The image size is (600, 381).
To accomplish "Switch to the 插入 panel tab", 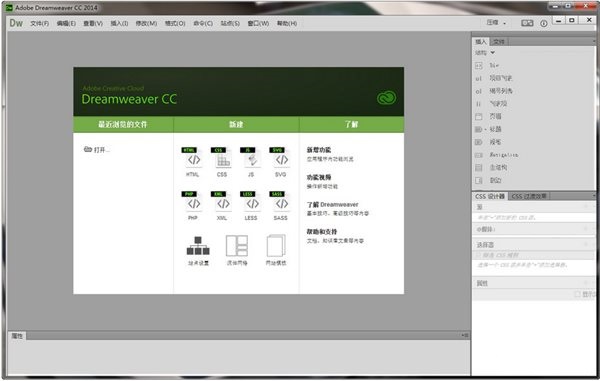I will coord(481,42).
